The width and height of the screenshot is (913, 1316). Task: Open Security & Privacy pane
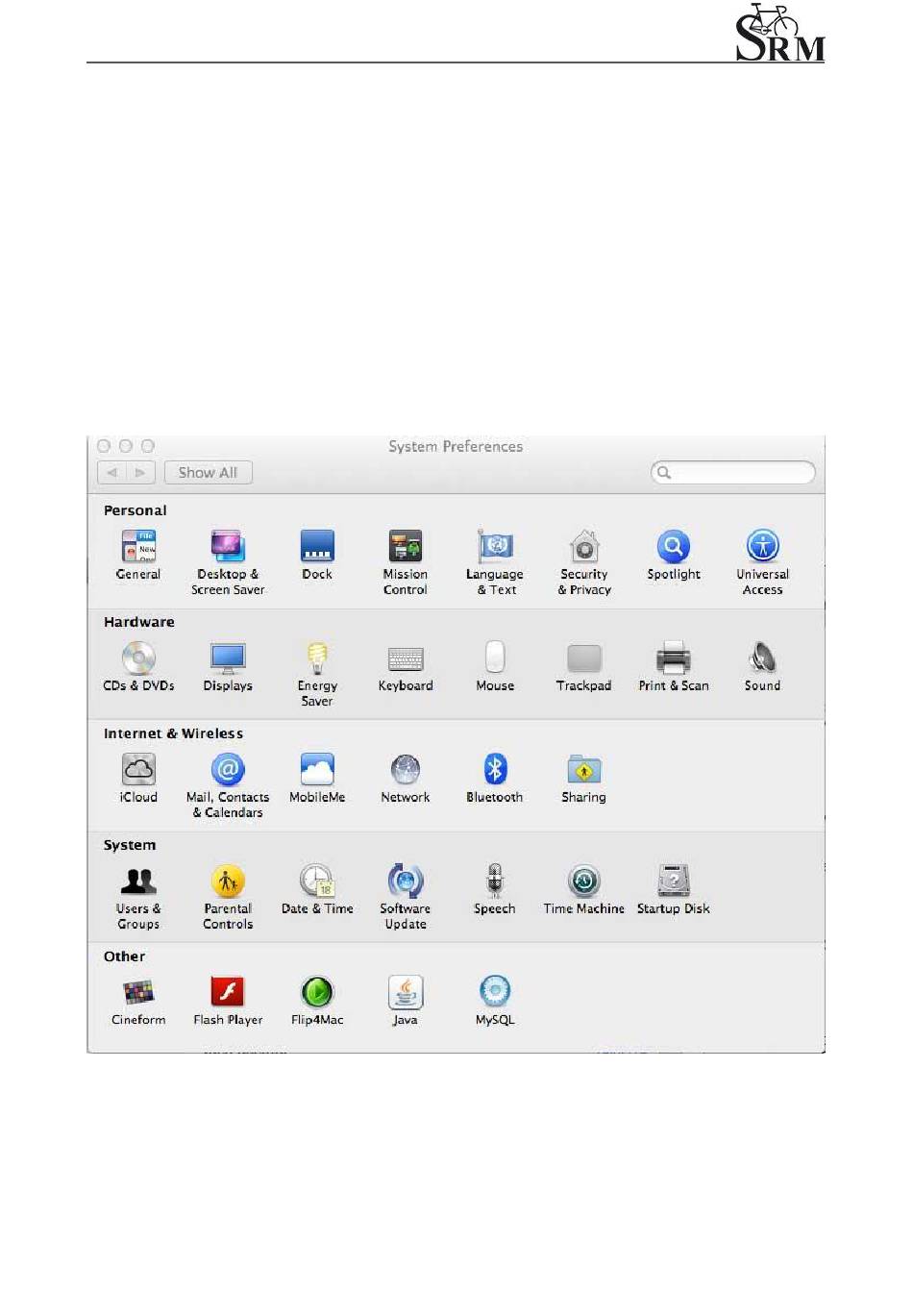(584, 562)
